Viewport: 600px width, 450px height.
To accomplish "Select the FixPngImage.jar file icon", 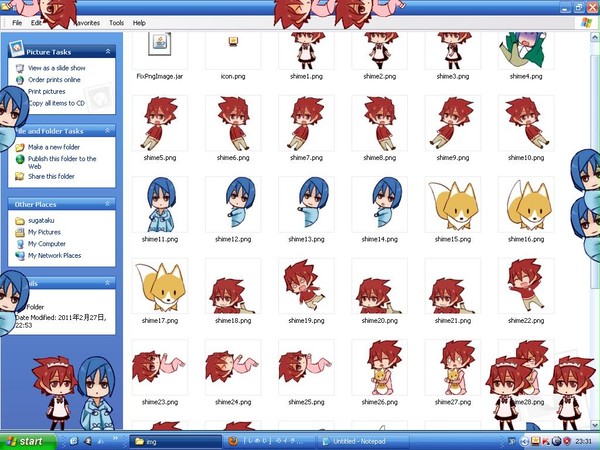I will click(160, 44).
